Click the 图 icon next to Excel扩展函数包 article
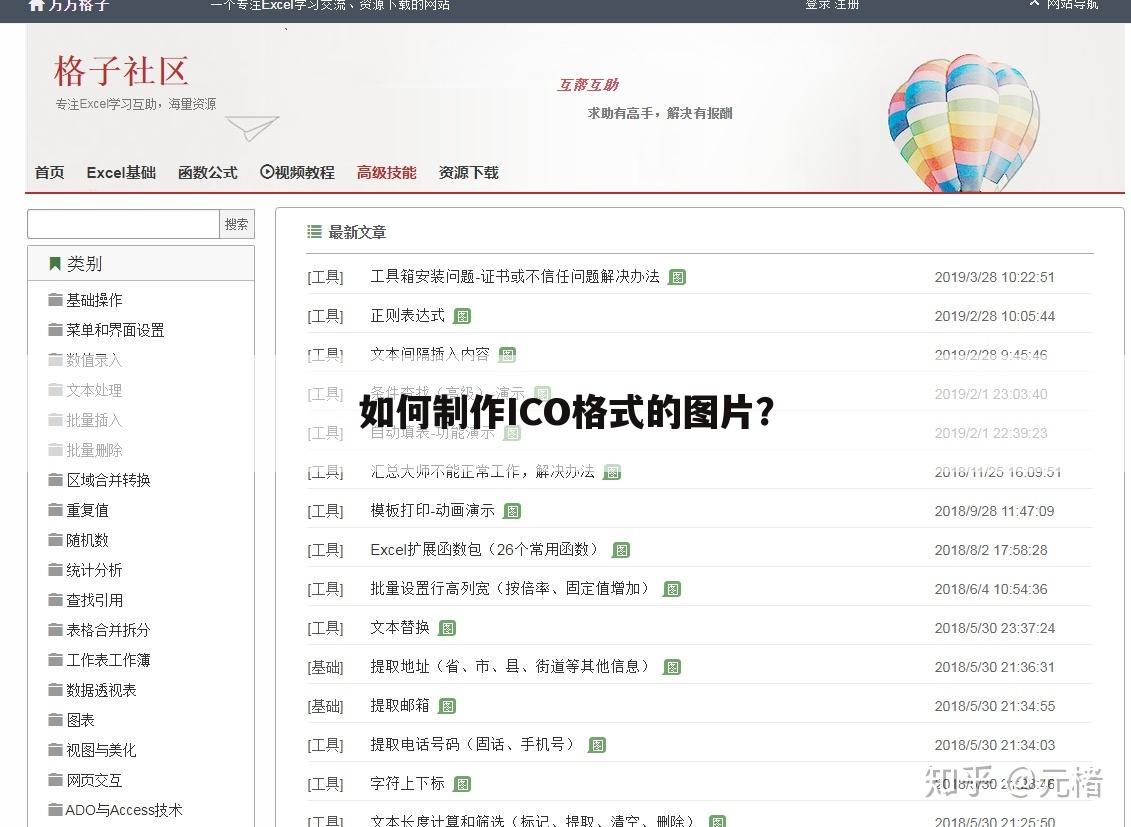 [x=622, y=549]
